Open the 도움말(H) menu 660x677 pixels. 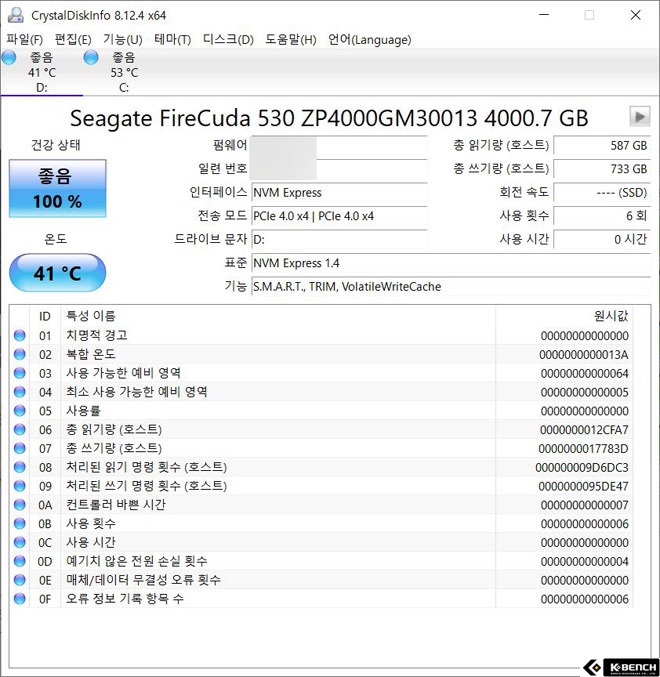point(291,40)
